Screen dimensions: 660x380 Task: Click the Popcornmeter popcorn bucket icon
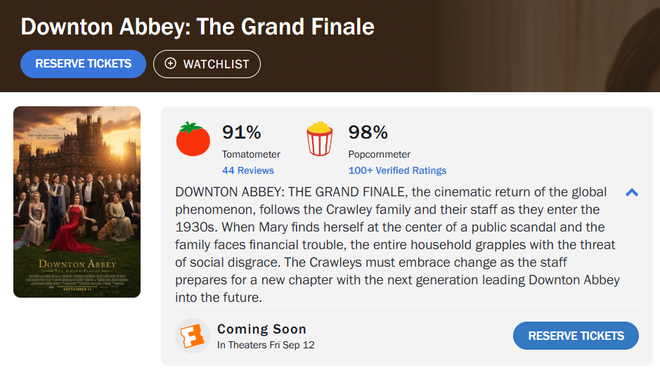coord(319,139)
